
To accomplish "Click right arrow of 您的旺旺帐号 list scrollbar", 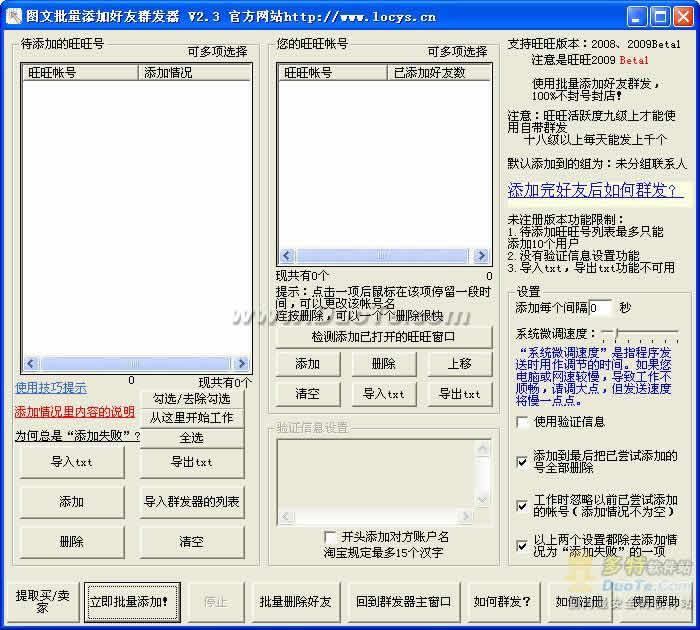I will point(481,256).
